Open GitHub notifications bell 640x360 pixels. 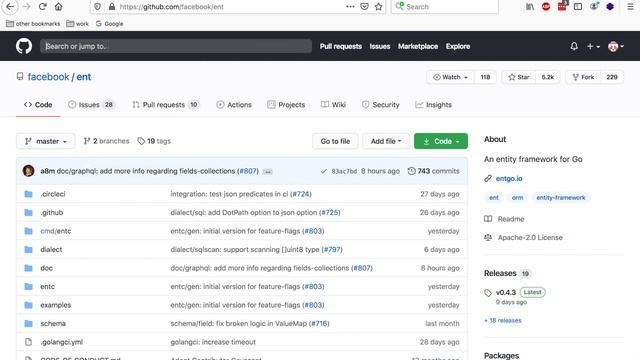point(574,46)
